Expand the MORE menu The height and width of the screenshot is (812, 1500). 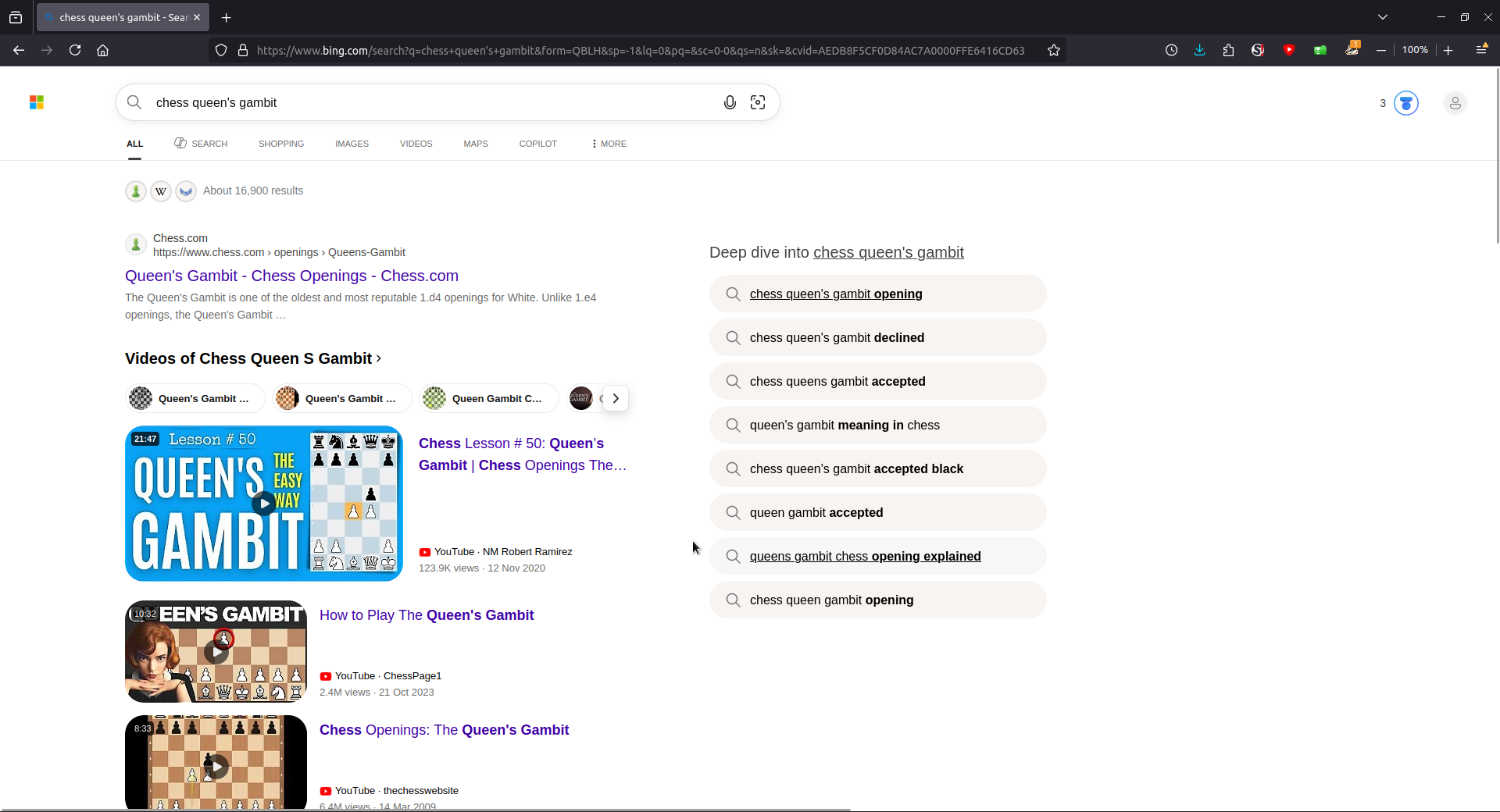609,144
